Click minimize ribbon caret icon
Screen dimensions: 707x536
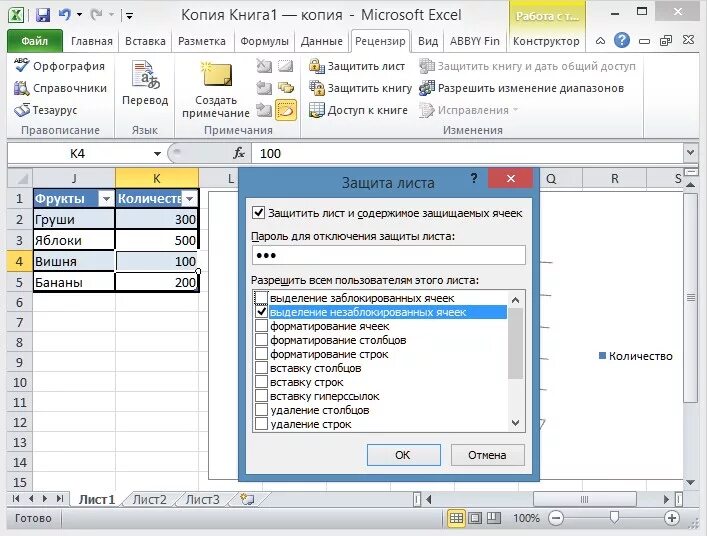tap(600, 41)
